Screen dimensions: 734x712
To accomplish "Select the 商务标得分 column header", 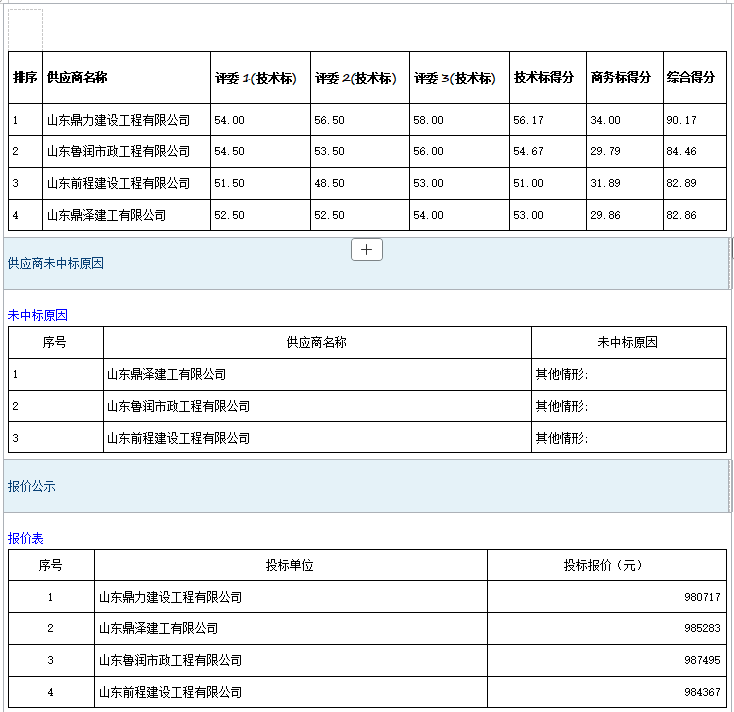I will [621, 78].
